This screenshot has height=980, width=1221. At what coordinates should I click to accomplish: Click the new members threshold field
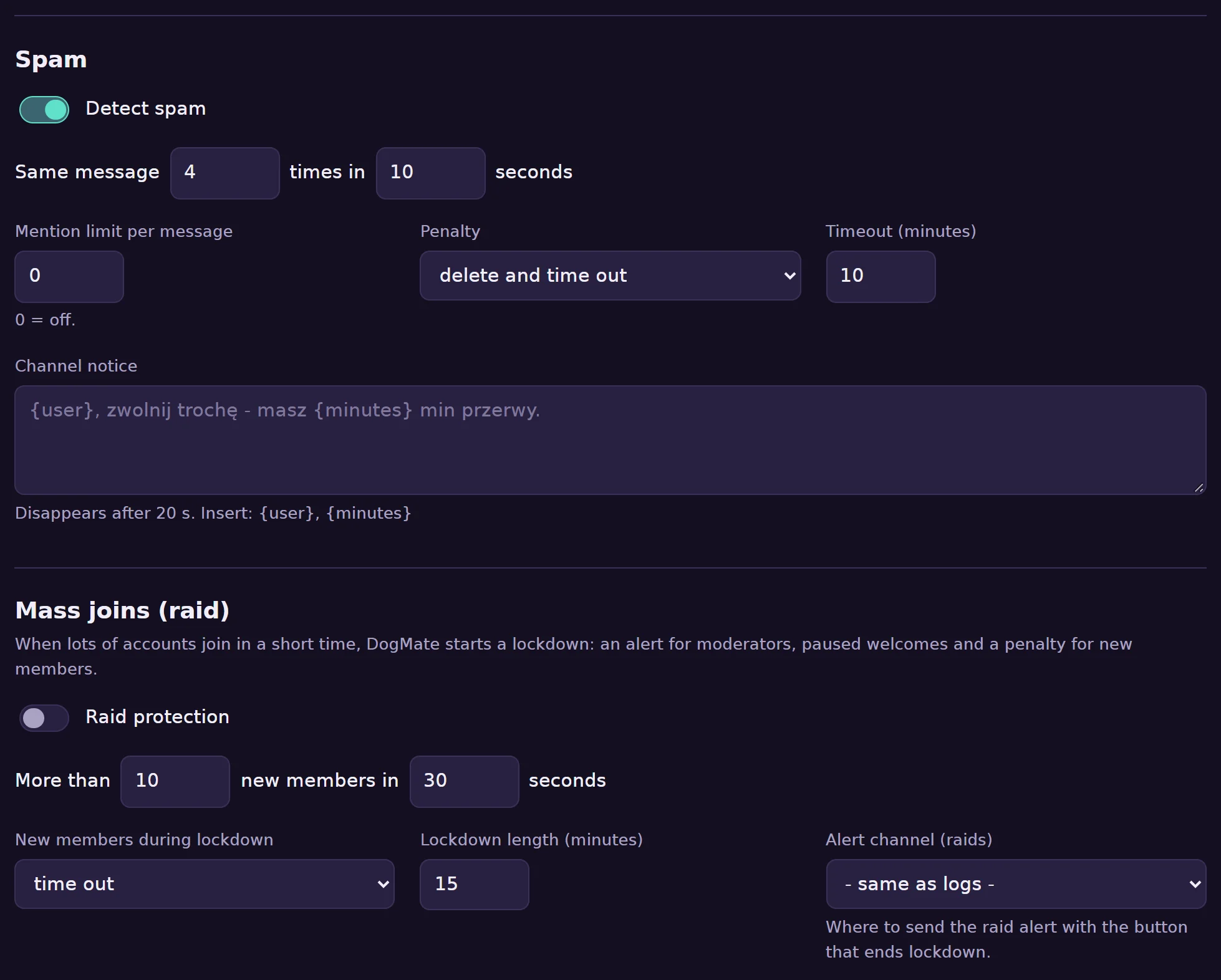175,782
